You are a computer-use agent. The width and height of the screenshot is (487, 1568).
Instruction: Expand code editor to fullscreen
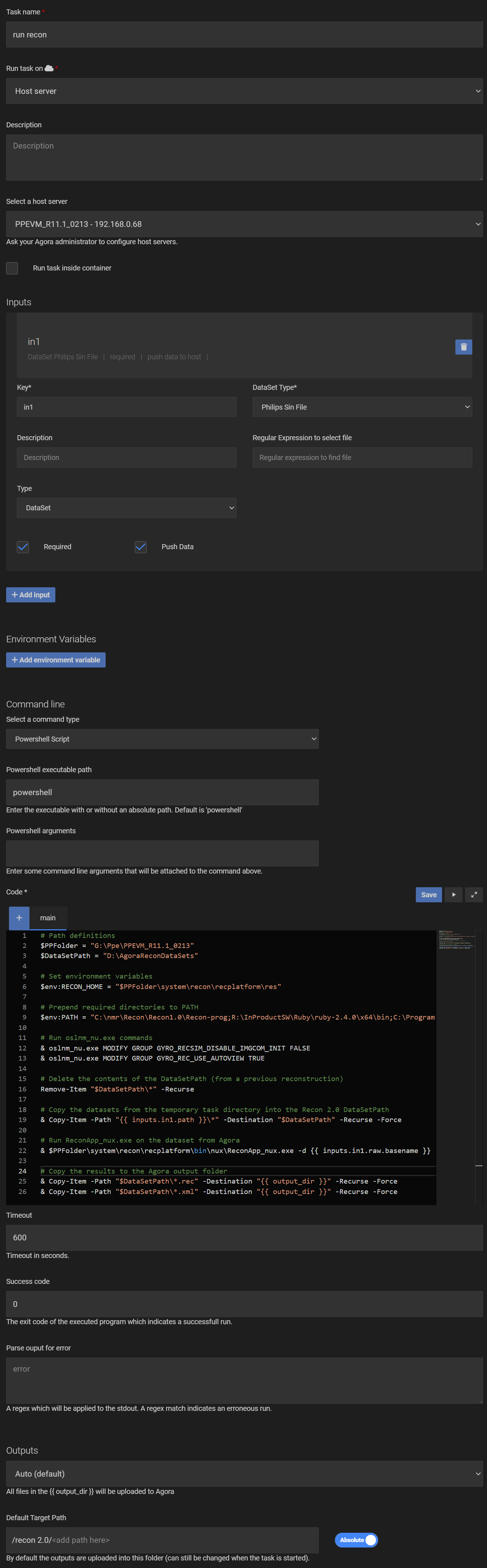point(474,895)
